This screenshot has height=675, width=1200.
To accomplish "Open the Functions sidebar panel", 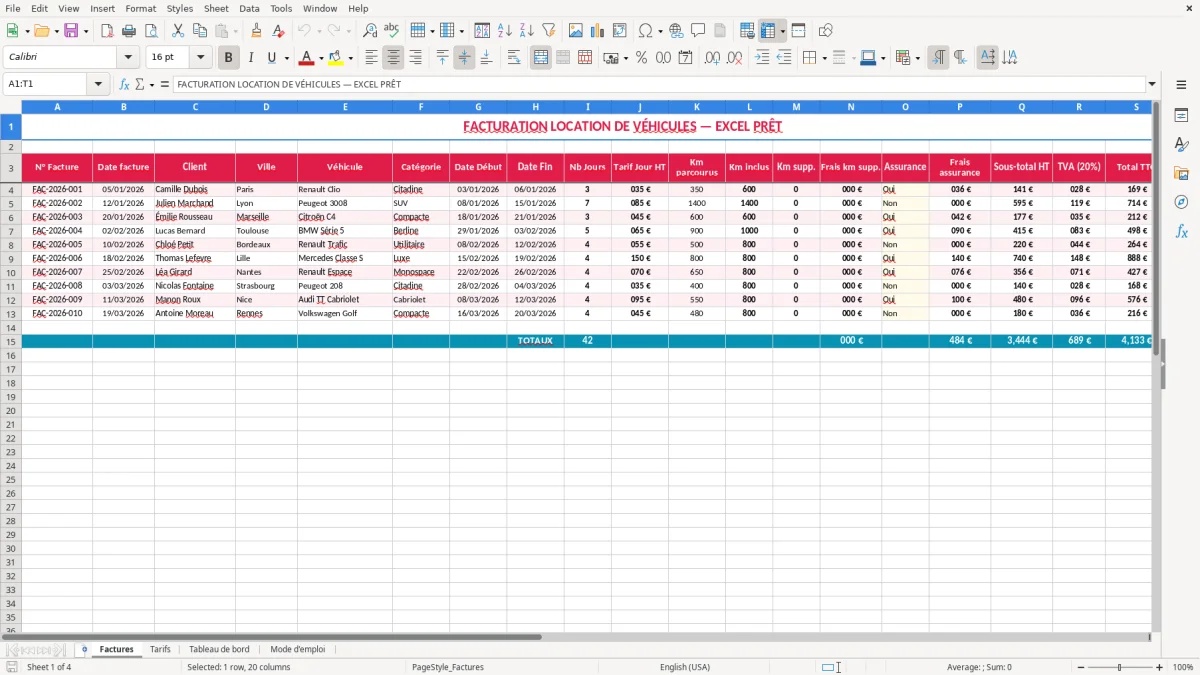I will (x=1181, y=231).
